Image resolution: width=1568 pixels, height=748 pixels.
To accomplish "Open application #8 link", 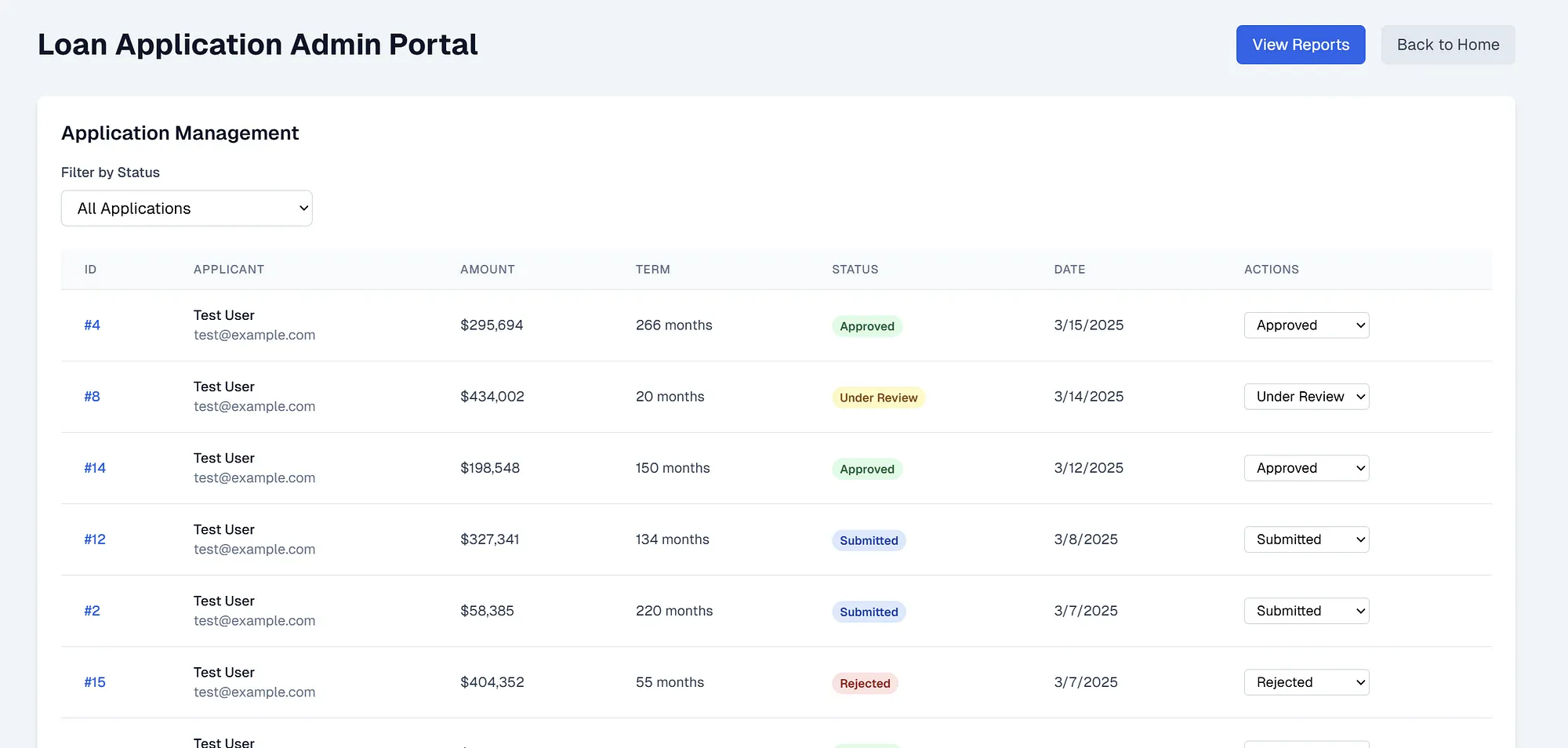I will (x=92, y=397).
